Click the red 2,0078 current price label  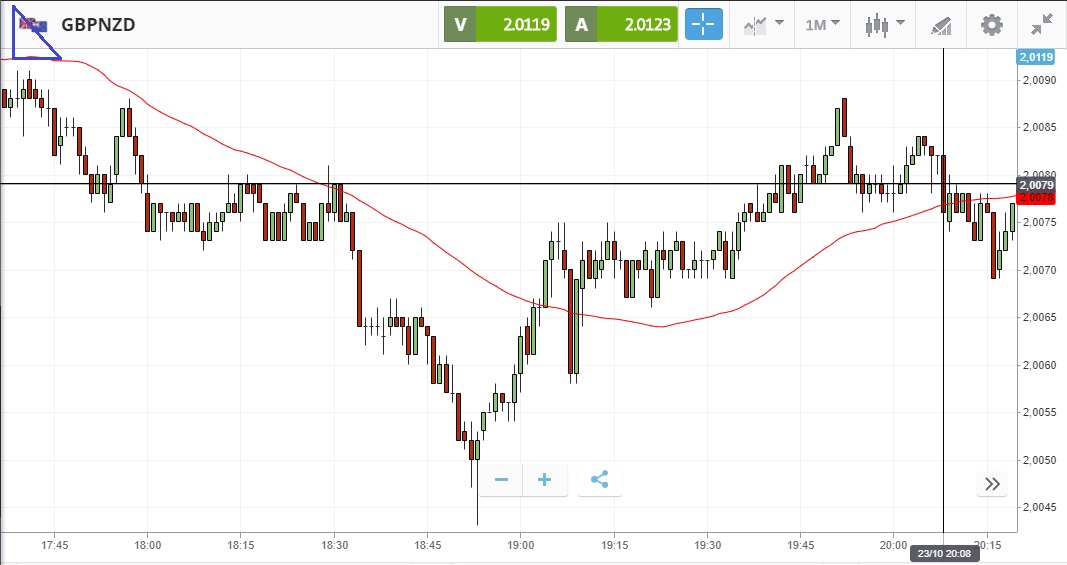click(1036, 197)
